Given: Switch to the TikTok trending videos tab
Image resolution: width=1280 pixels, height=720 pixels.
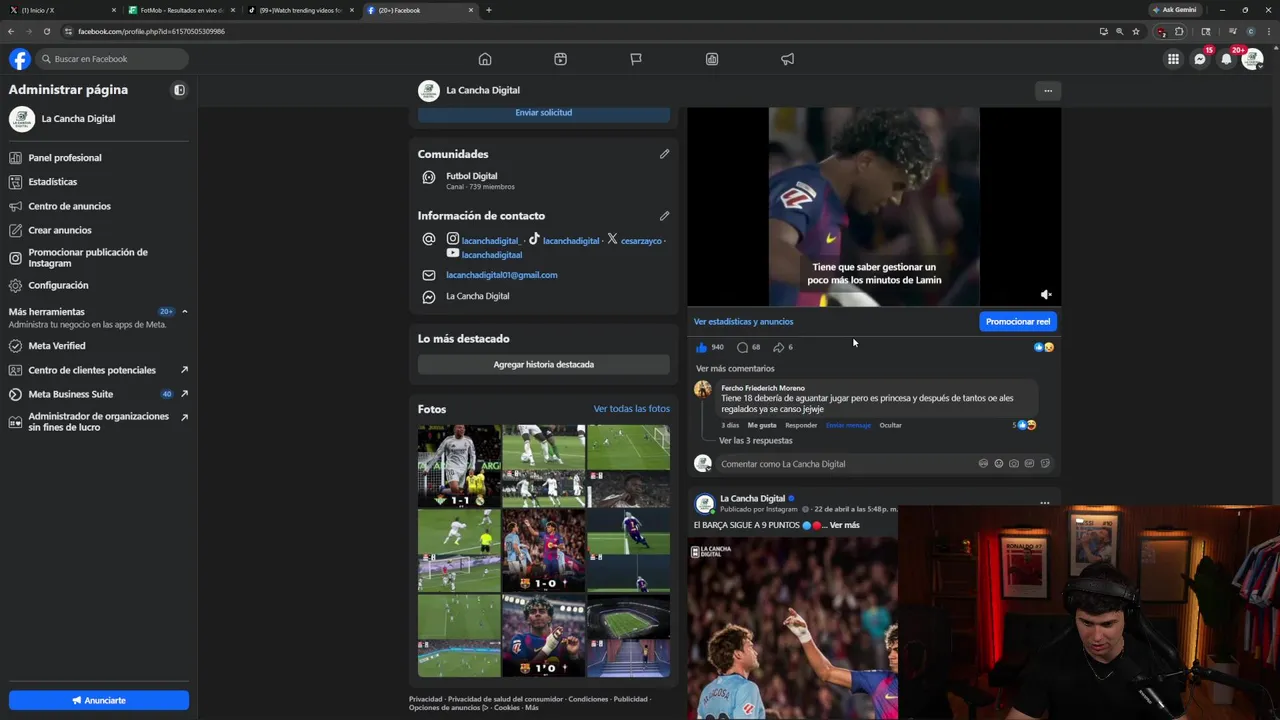Looking at the screenshot, I should click(x=300, y=10).
